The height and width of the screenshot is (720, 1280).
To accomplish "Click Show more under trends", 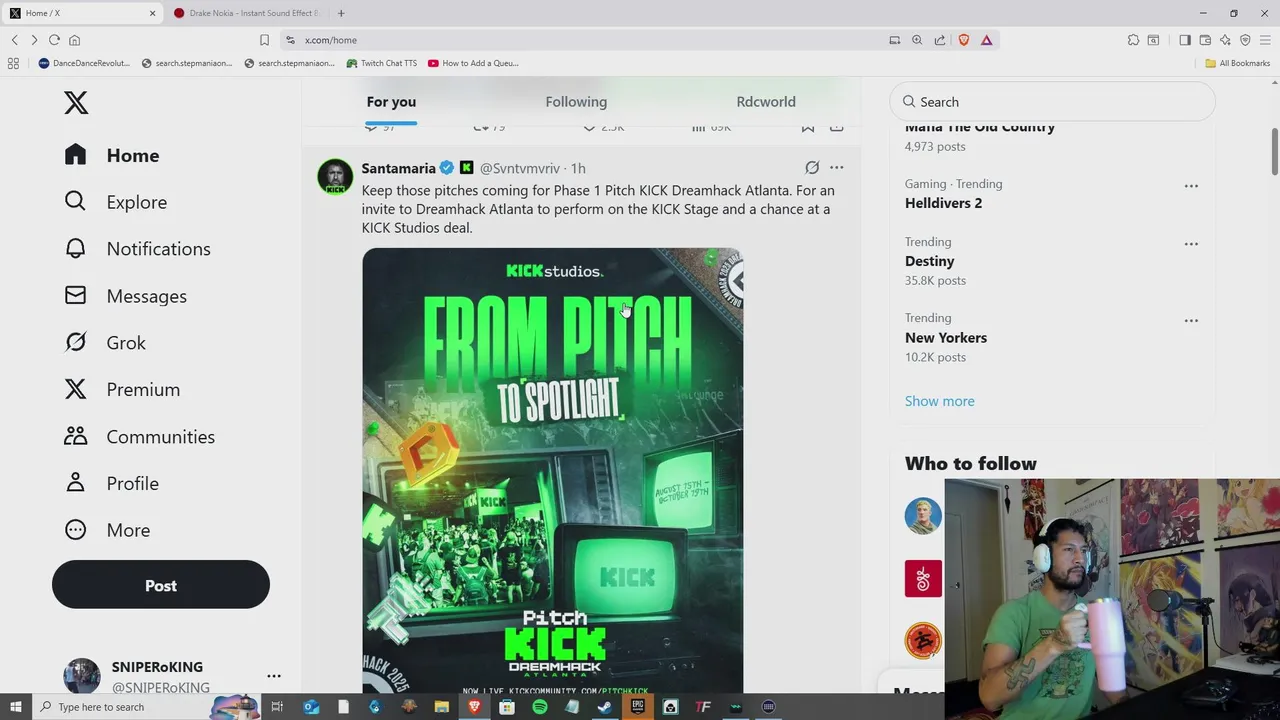I will point(939,401).
